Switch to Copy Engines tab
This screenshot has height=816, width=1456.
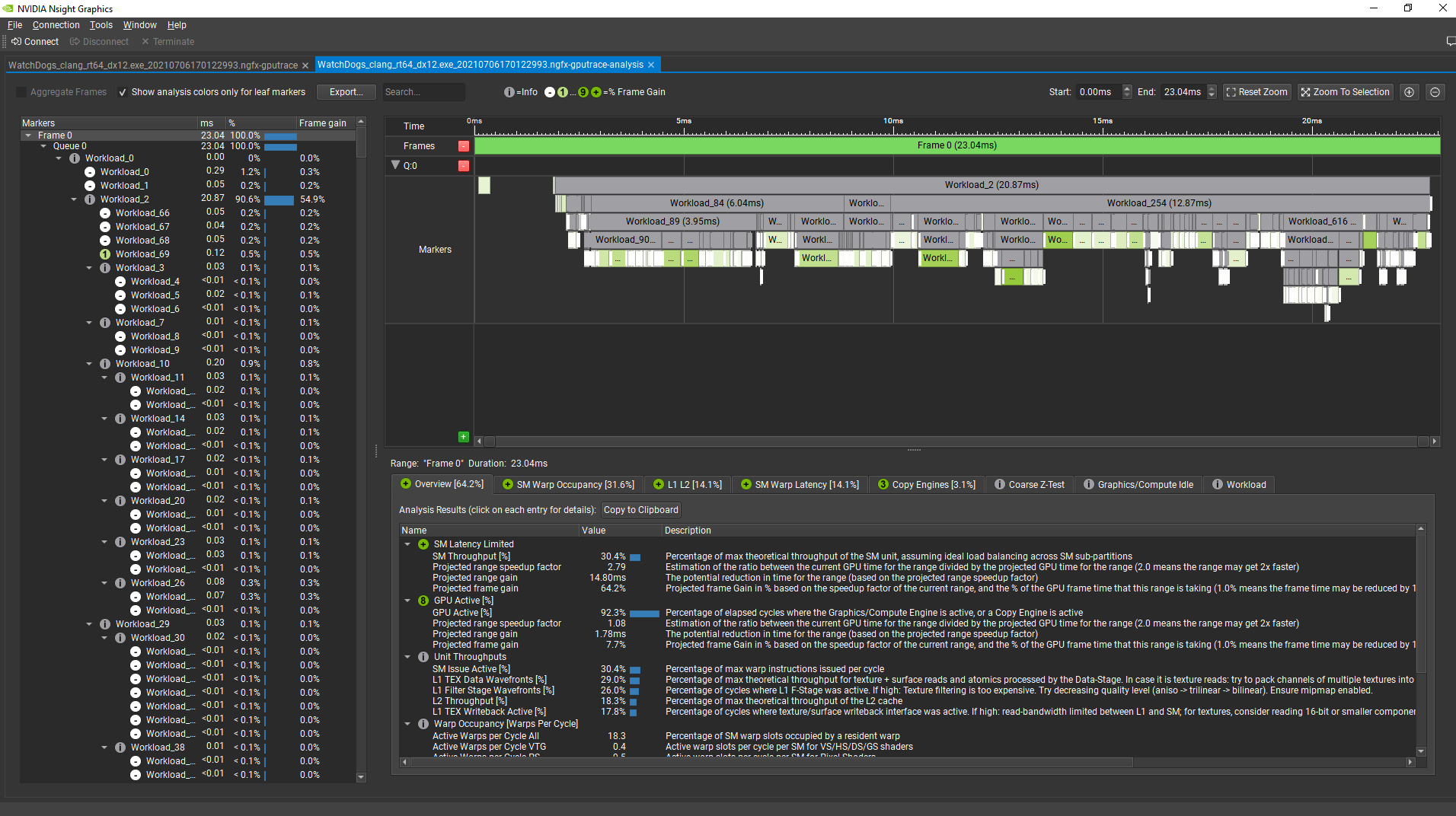coord(927,485)
